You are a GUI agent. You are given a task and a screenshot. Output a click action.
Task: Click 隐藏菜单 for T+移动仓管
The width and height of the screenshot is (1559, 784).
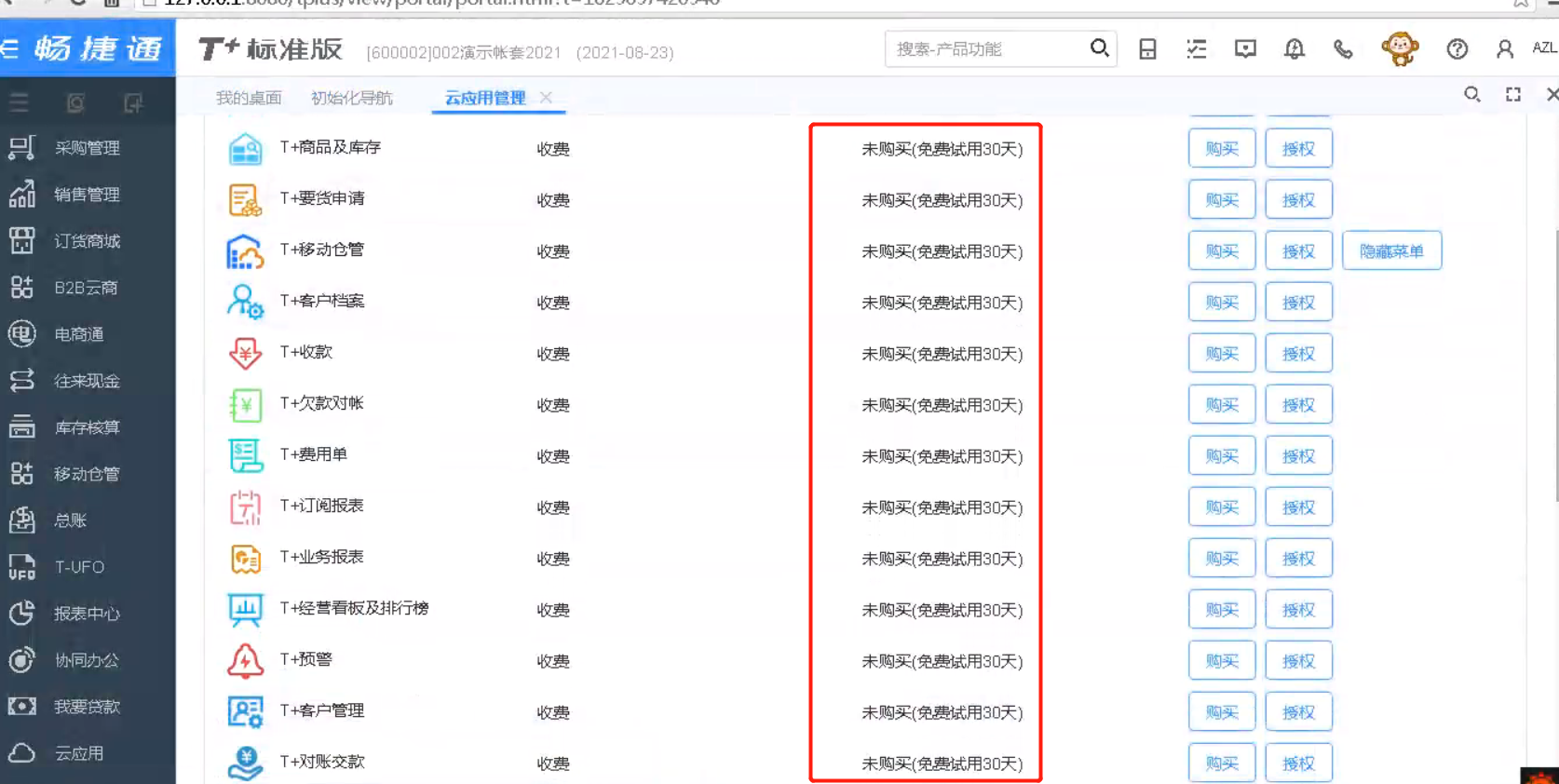(1391, 251)
